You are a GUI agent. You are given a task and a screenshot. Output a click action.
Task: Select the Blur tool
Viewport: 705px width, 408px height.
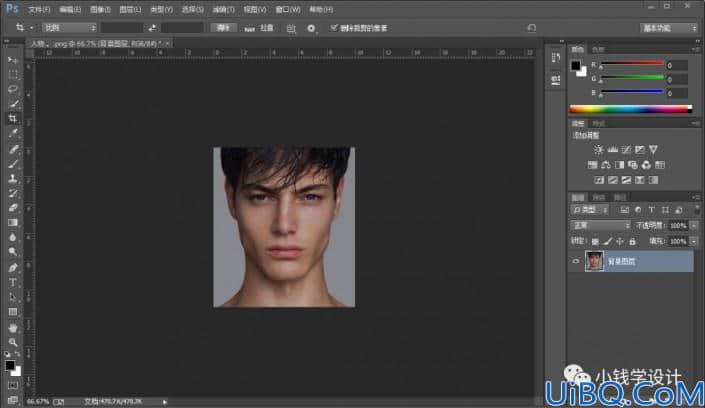tap(13, 237)
